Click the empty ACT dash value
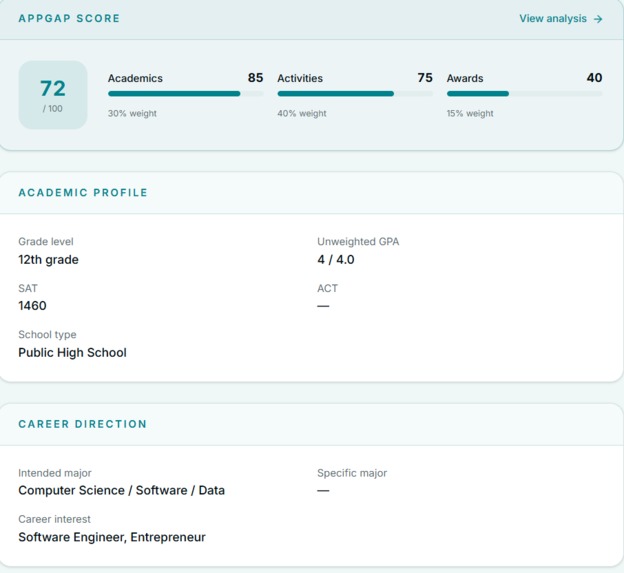Image resolution: width=624 pixels, height=573 pixels. click(x=323, y=306)
